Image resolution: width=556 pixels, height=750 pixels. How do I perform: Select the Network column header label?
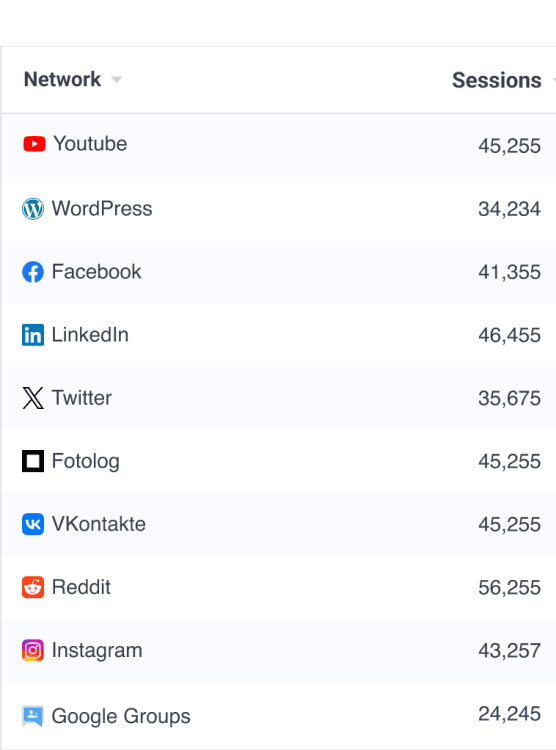click(x=63, y=79)
